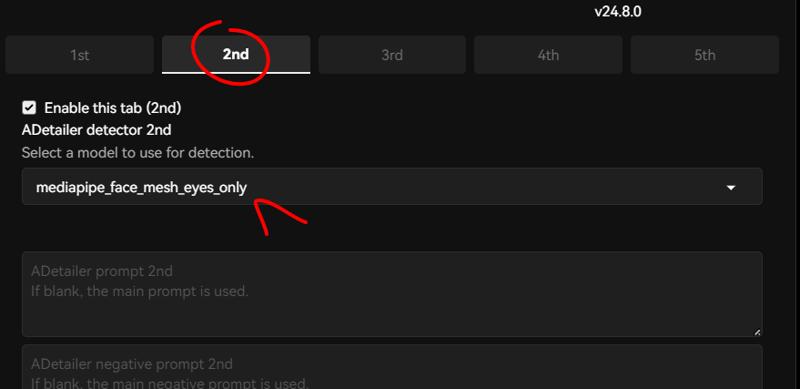The image size is (800, 389).
Task: Uncheck the Enable this tab checkbox
Action: 29,108
